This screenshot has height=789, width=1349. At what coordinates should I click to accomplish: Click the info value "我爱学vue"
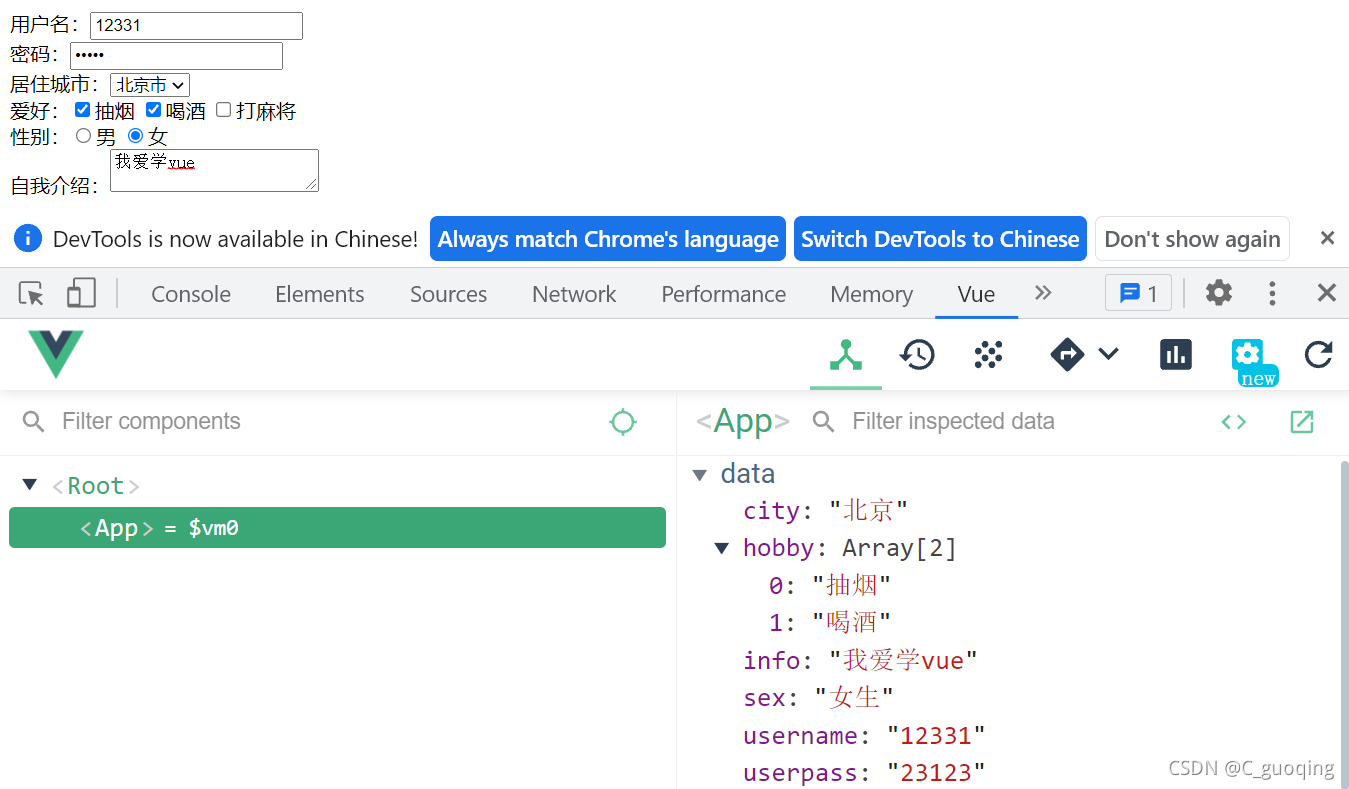[903, 660]
